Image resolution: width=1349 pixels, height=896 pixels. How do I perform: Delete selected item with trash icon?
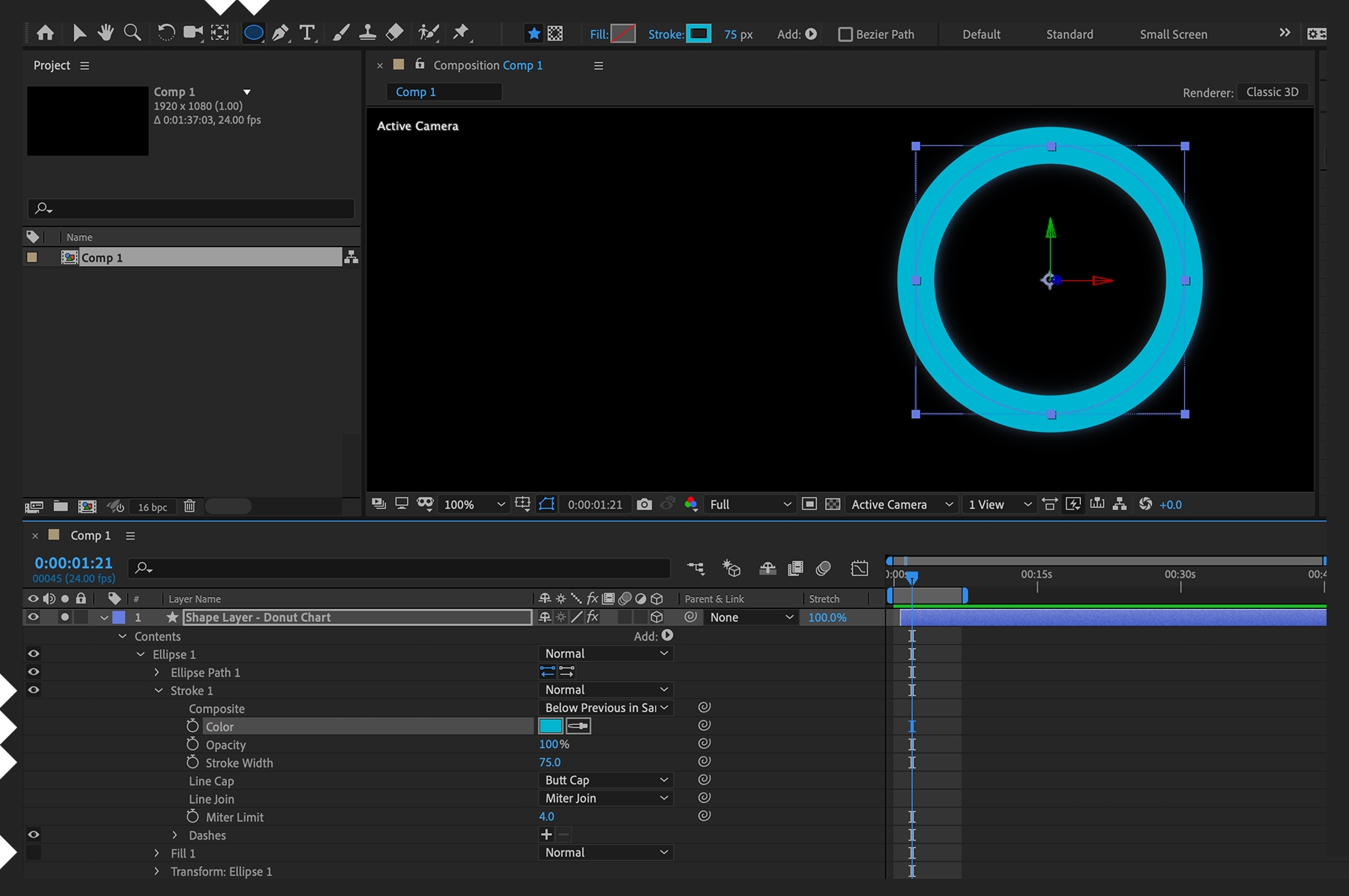pyautogui.click(x=190, y=506)
